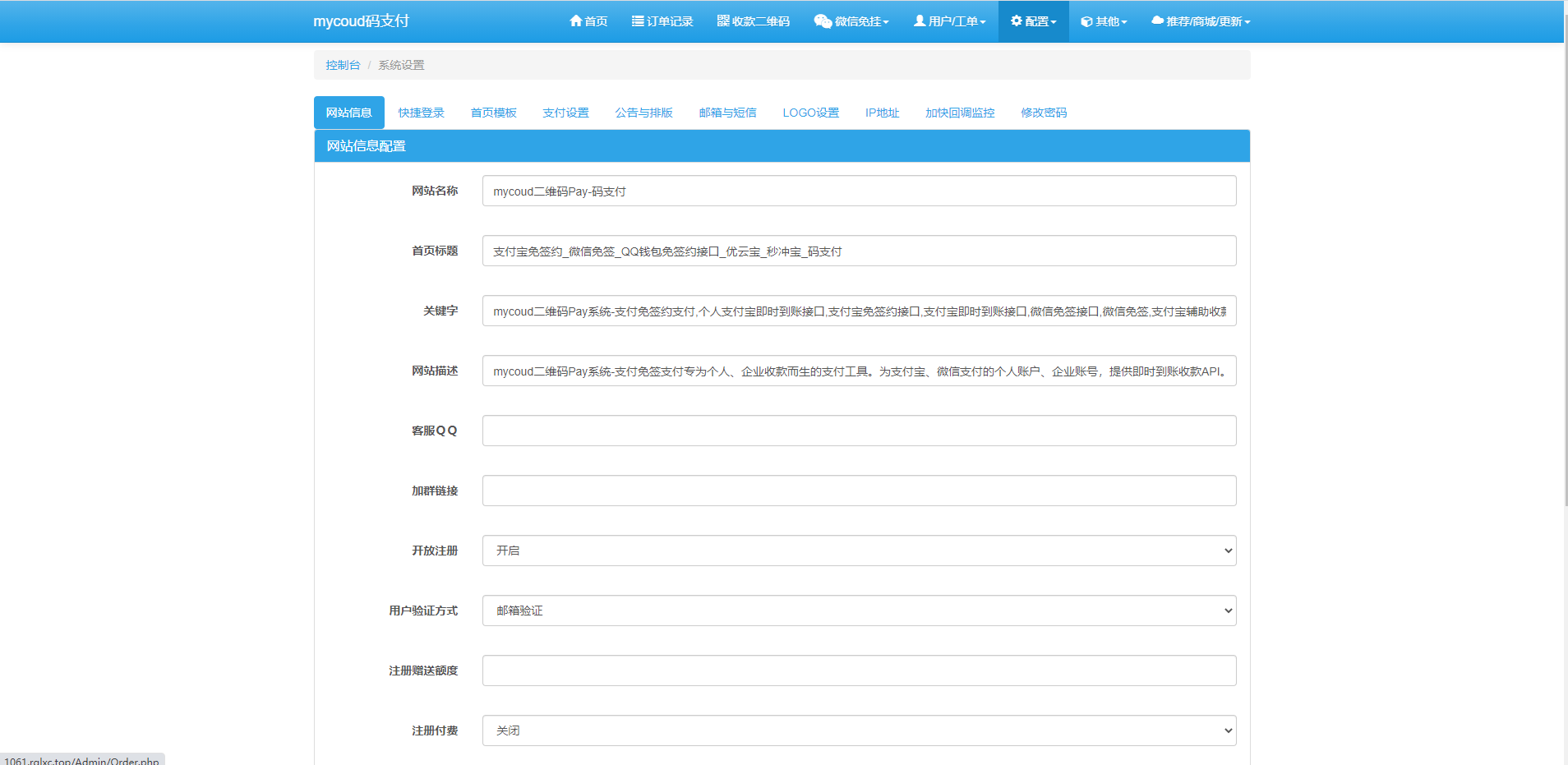Expand the 用户验证方式 select box

(x=859, y=611)
